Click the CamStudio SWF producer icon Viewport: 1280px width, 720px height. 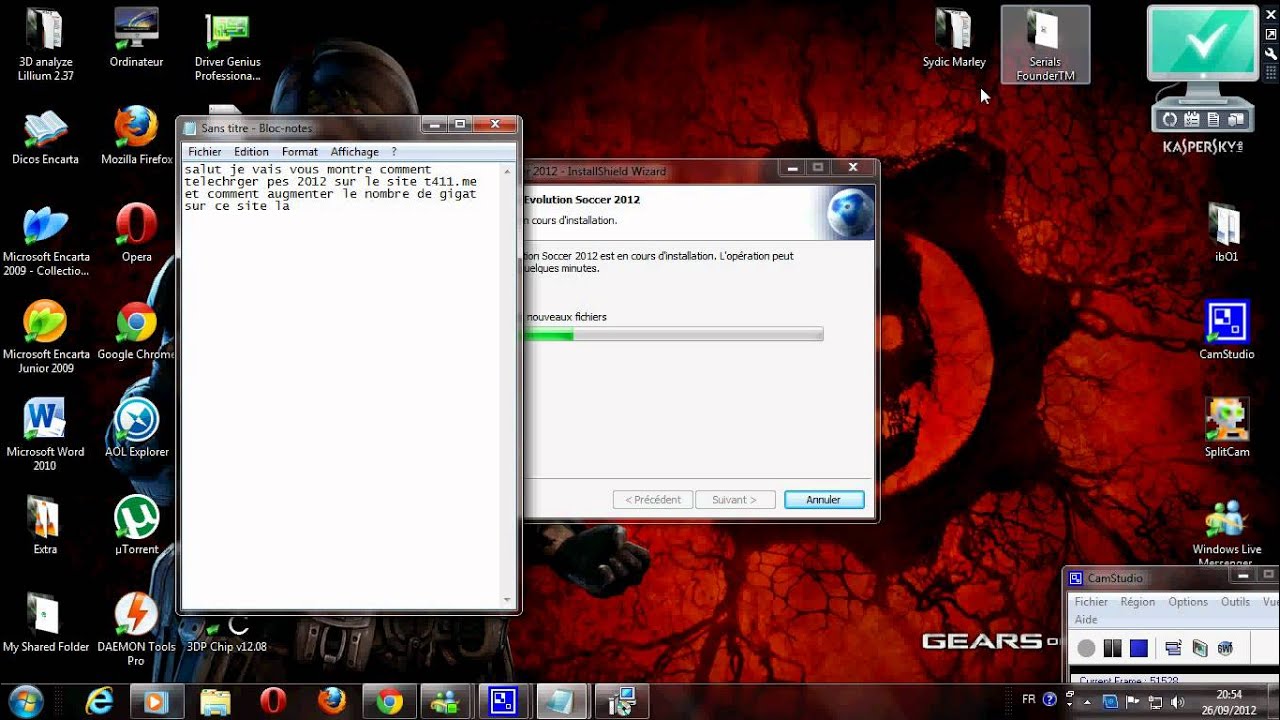coord(1225,649)
